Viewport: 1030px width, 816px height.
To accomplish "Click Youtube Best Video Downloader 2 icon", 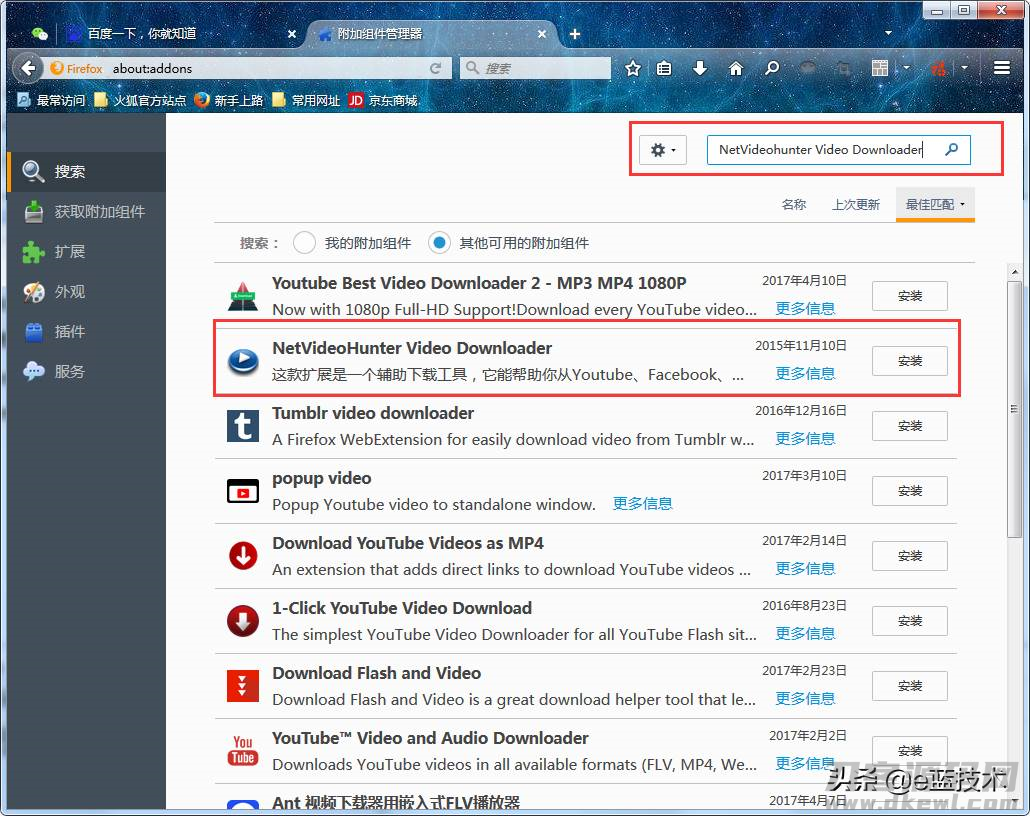I will pyautogui.click(x=243, y=296).
